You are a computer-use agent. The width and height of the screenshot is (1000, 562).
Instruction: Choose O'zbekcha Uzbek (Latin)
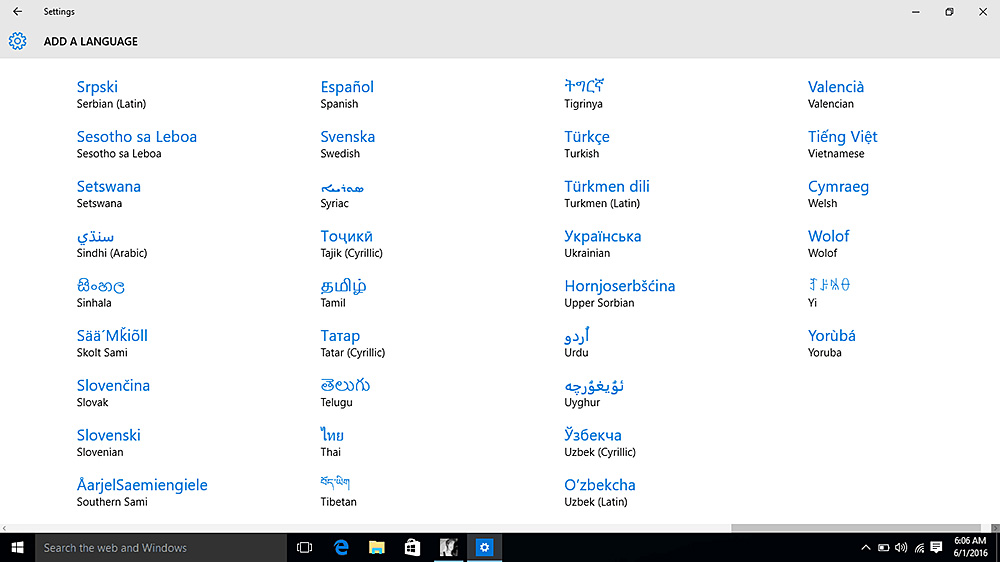point(599,492)
